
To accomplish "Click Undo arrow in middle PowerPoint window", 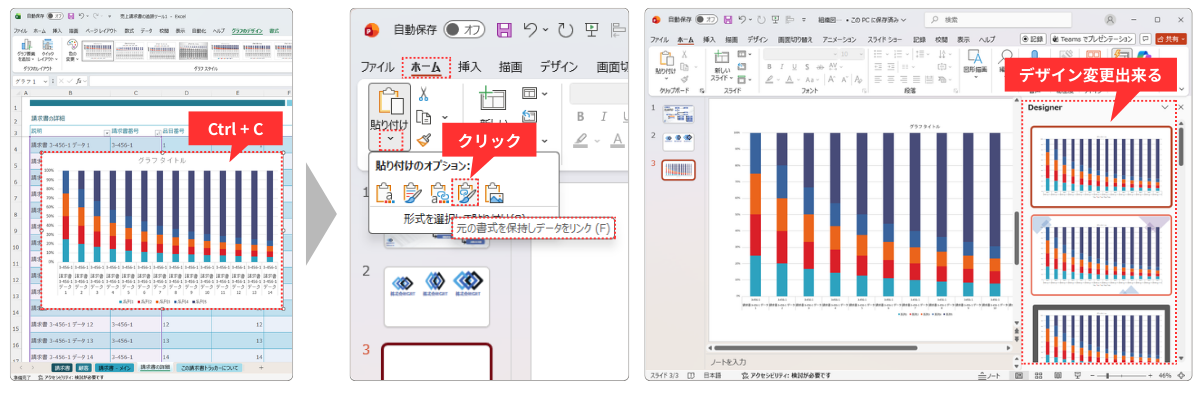I will pos(532,29).
